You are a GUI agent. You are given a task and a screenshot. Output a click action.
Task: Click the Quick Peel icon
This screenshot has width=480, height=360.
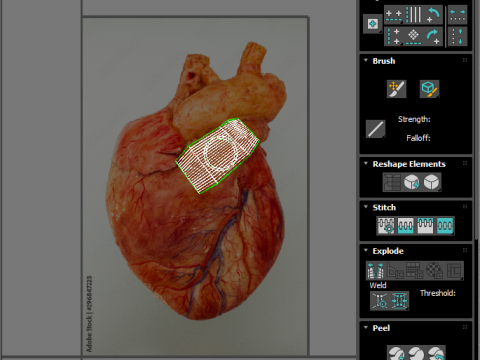point(396,353)
